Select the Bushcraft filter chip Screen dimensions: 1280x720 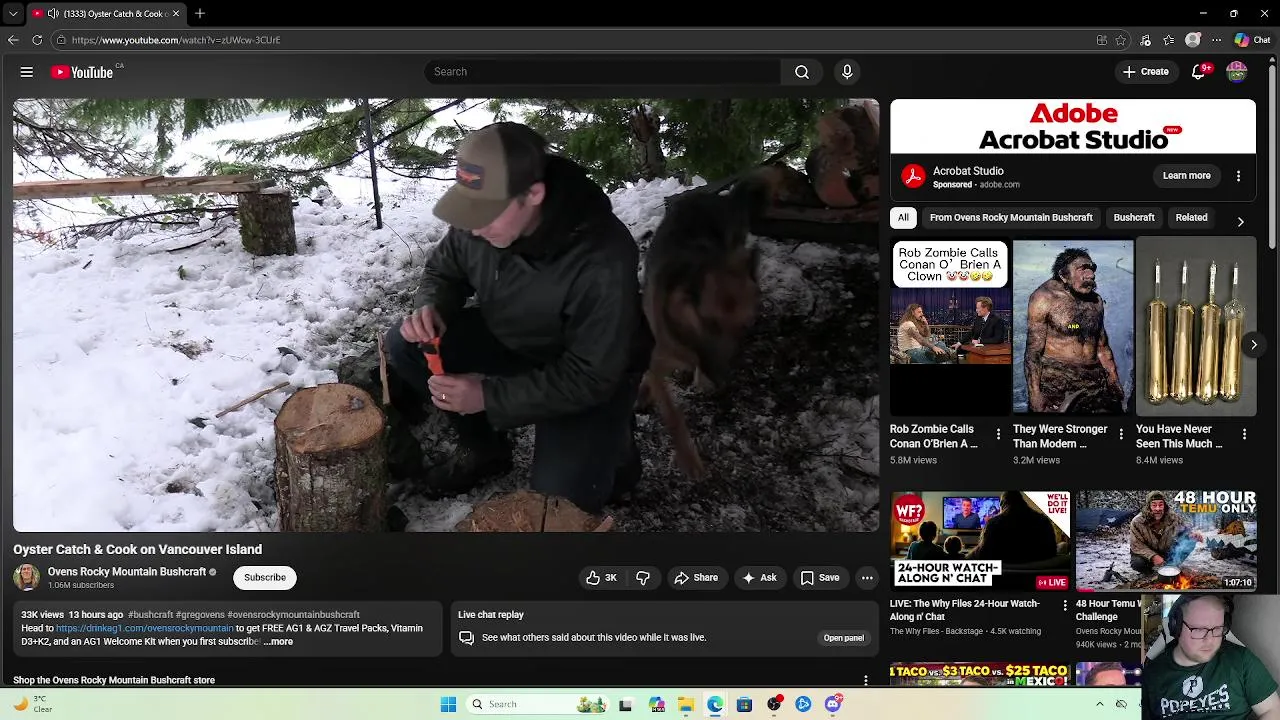pyautogui.click(x=1134, y=217)
